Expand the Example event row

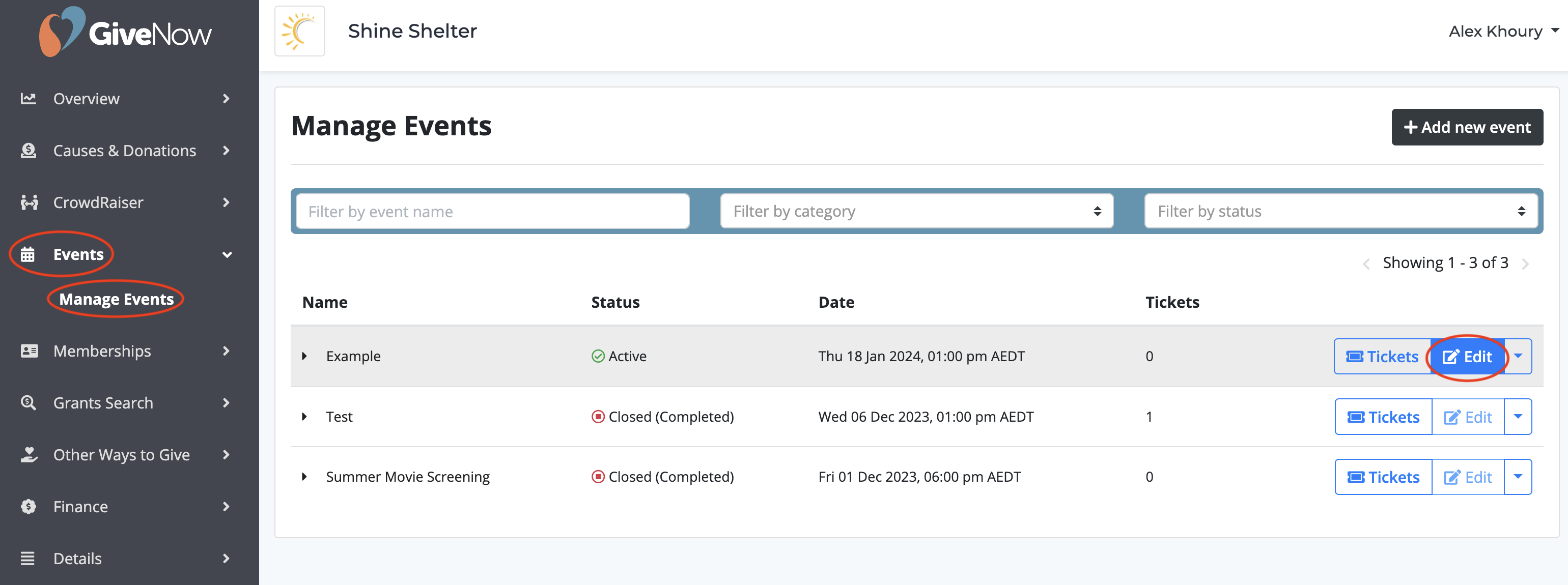coord(304,357)
